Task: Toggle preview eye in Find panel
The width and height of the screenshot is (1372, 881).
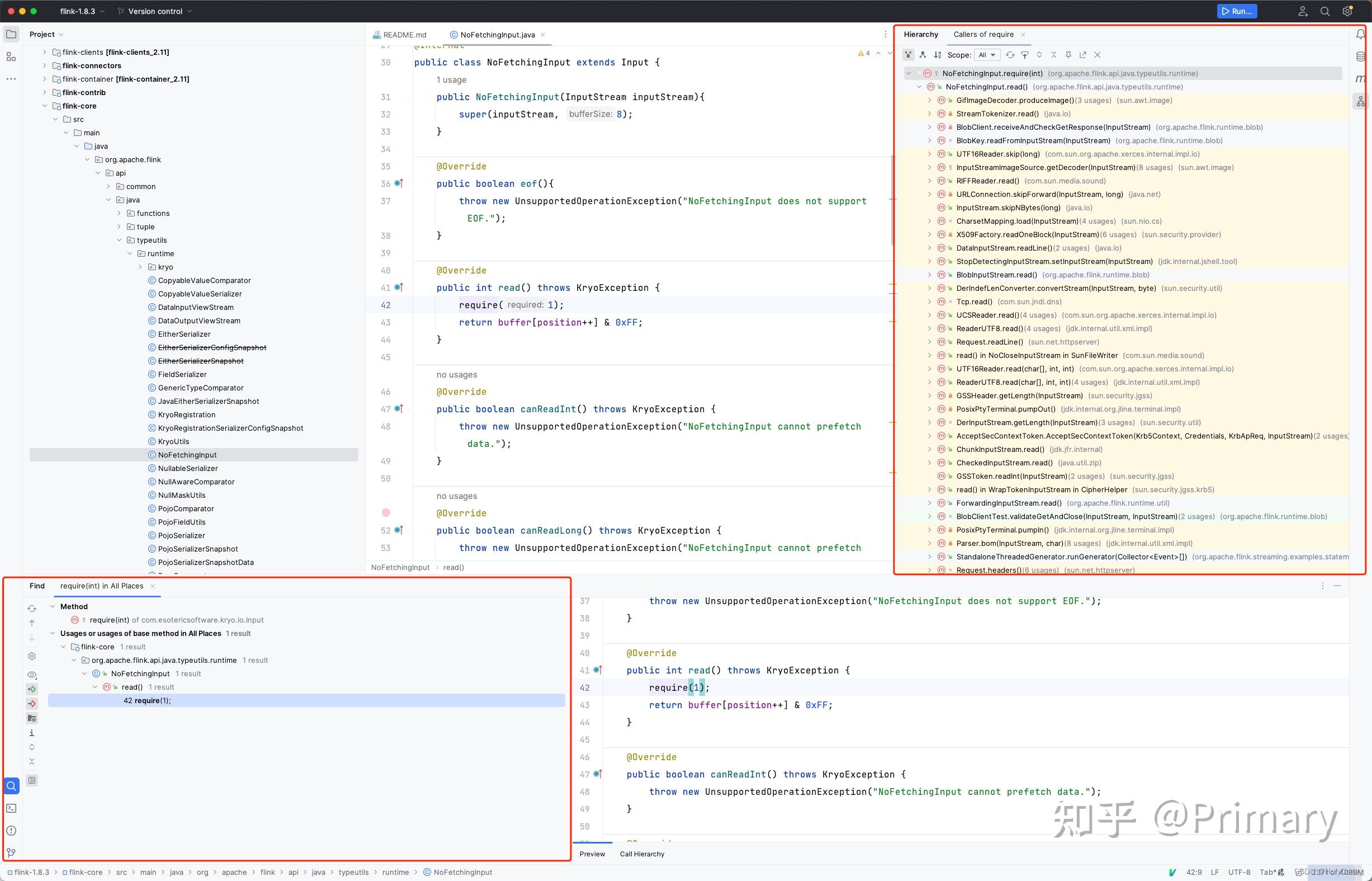Action: pos(32,675)
